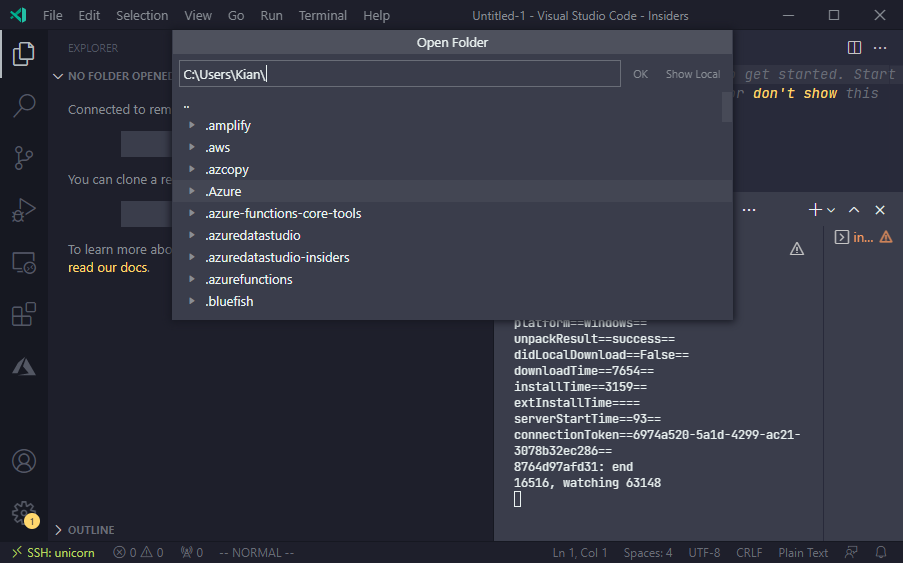The width and height of the screenshot is (903, 563).
Task: Create a new terminal with plus icon
Action: click(815, 210)
